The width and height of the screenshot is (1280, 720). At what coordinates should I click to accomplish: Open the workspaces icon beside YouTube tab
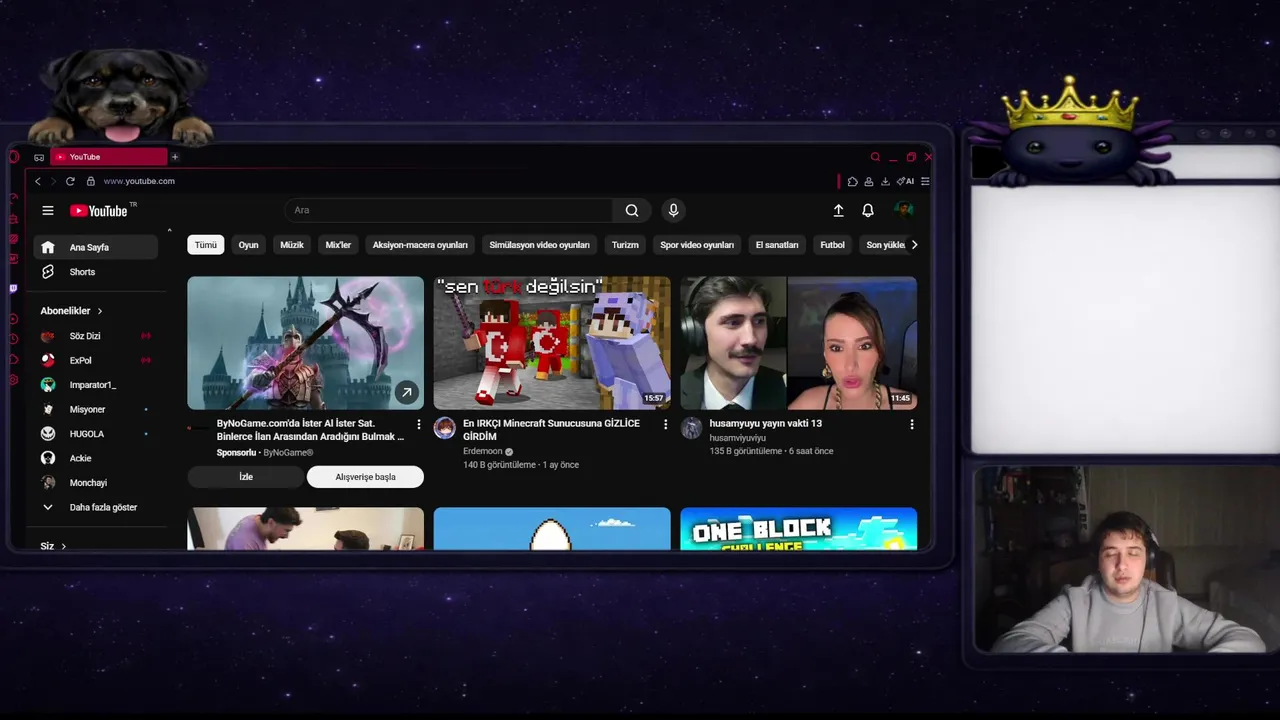pyautogui.click(x=39, y=157)
